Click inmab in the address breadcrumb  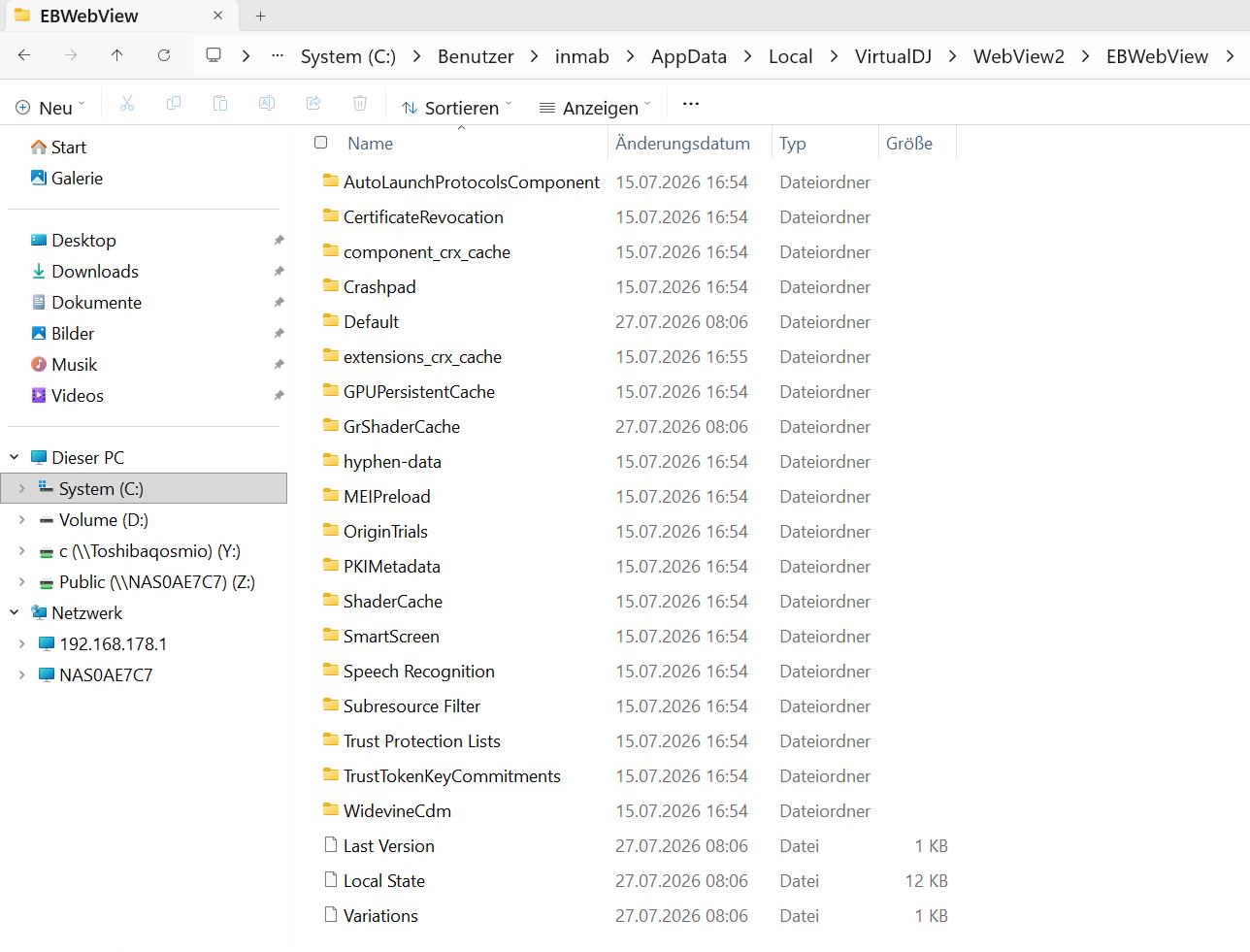pyautogui.click(x=582, y=56)
